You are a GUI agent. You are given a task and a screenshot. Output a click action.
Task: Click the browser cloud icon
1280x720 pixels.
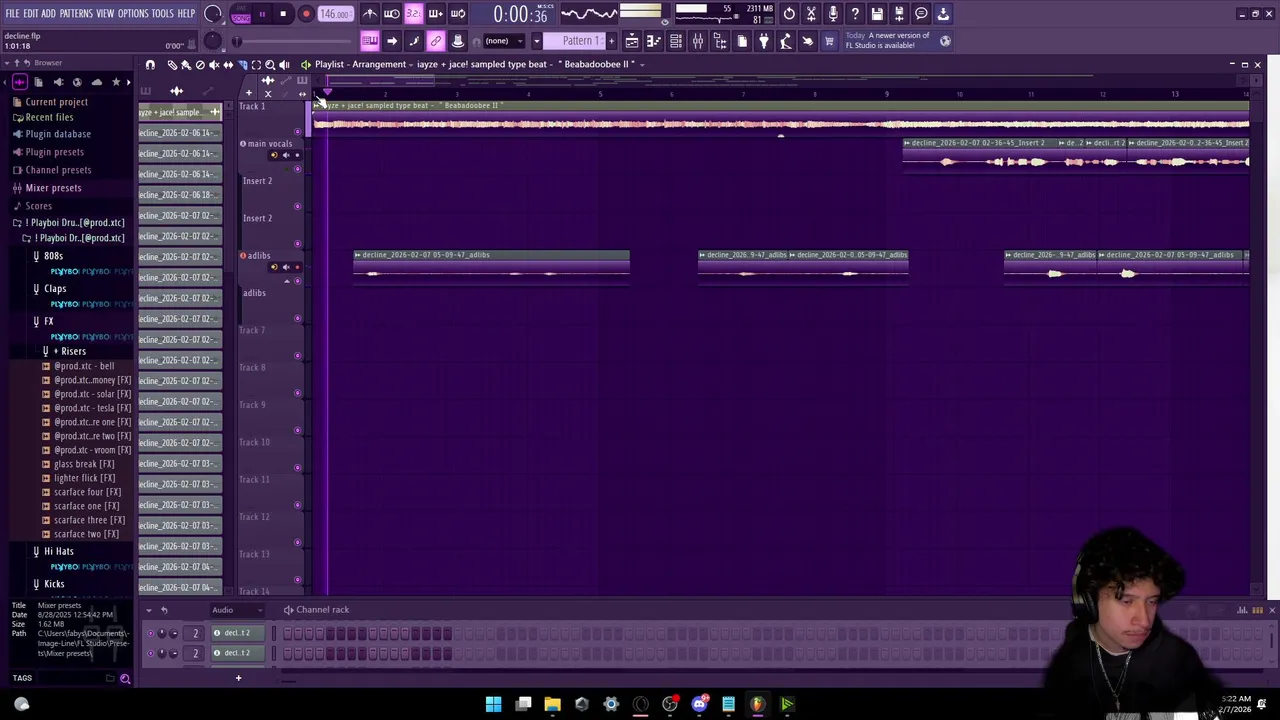click(97, 82)
